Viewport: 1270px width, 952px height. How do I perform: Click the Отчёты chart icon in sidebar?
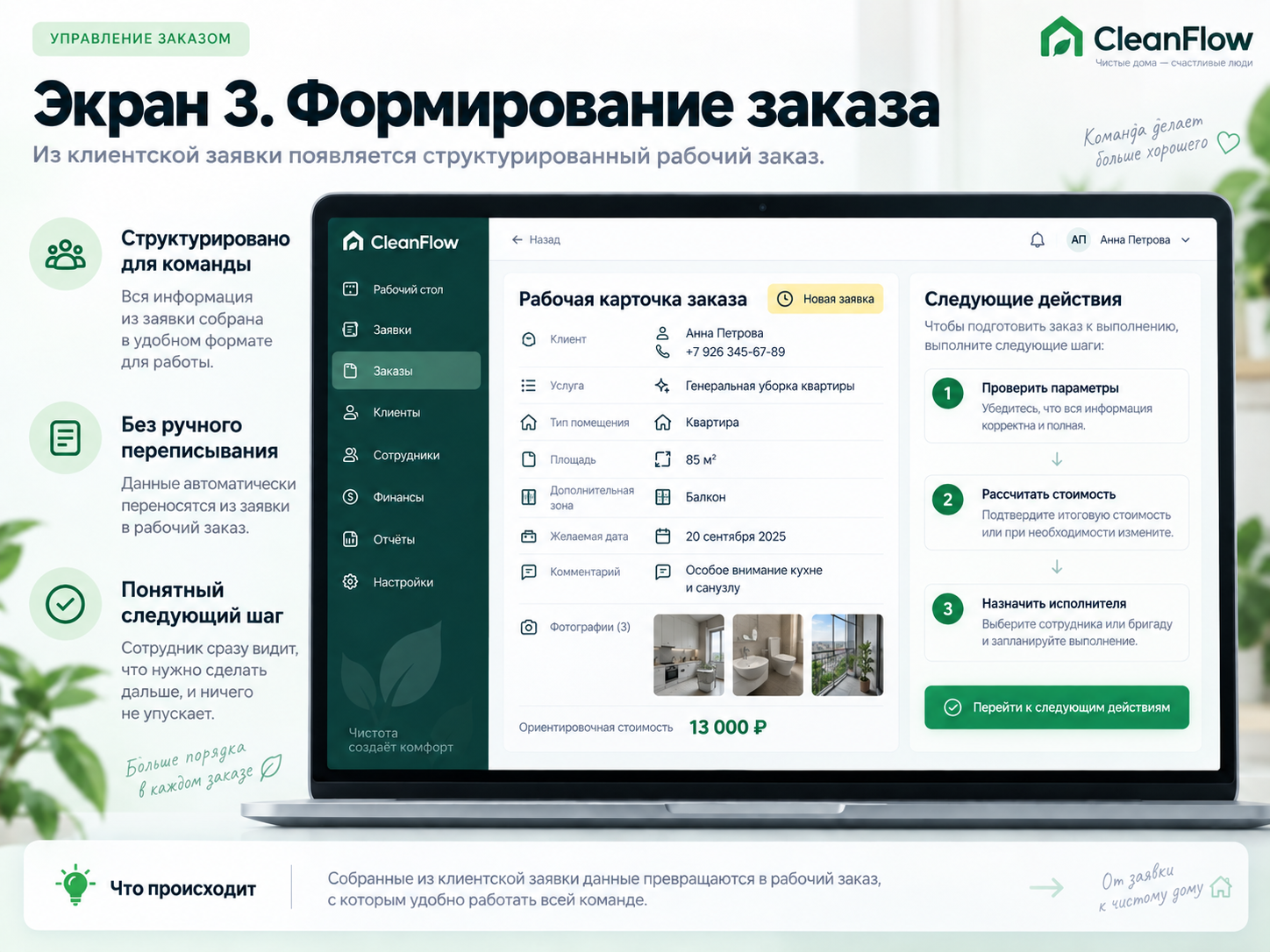tap(351, 539)
